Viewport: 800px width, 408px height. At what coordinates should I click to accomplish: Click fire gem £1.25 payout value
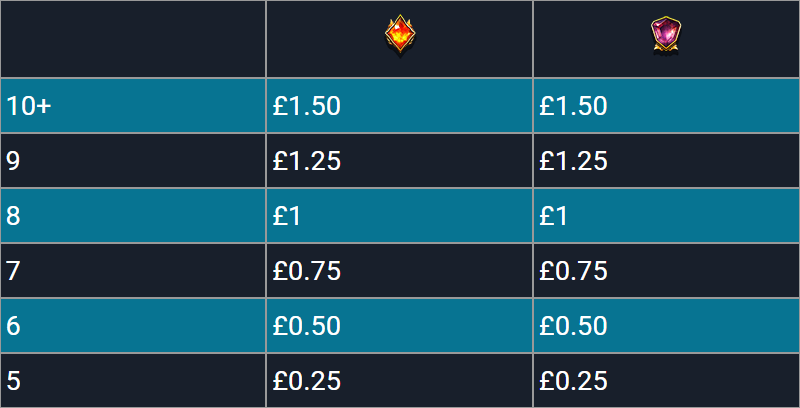point(307,161)
